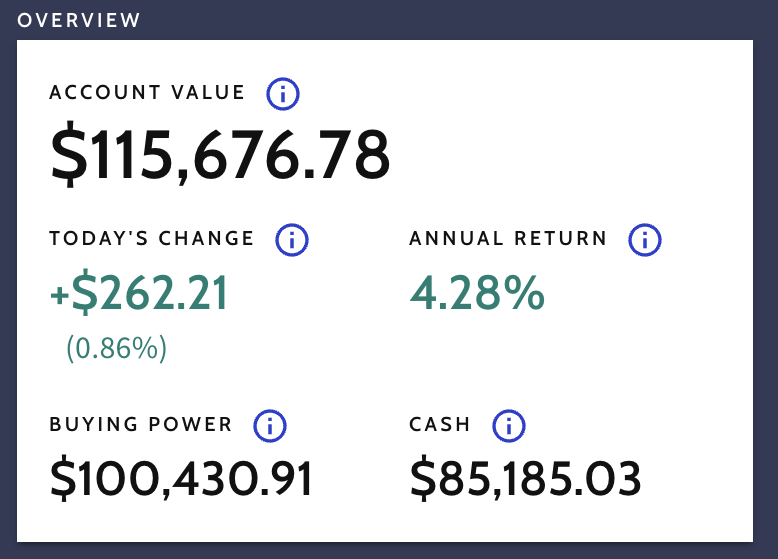Show info for Annual Return
The width and height of the screenshot is (778, 559).
pyautogui.click(x=645, y=240)
